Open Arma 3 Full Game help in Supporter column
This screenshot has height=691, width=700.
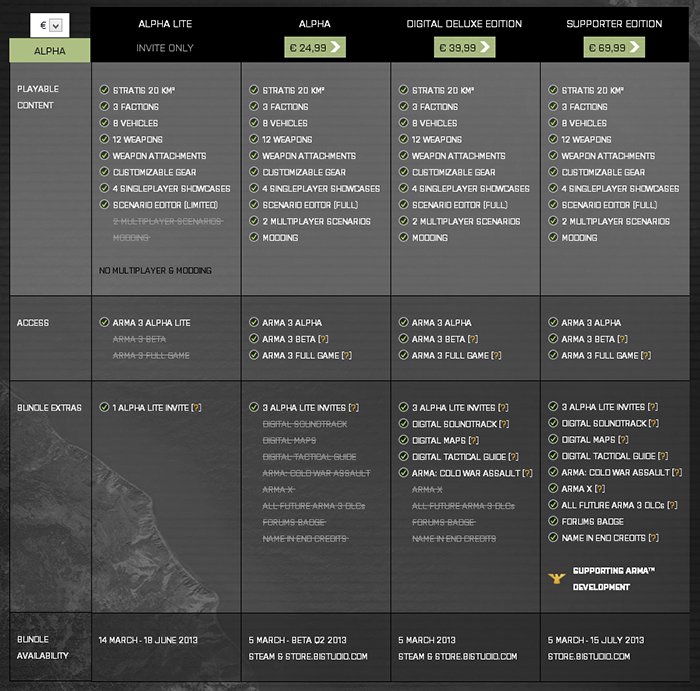(x=646, y=355)
